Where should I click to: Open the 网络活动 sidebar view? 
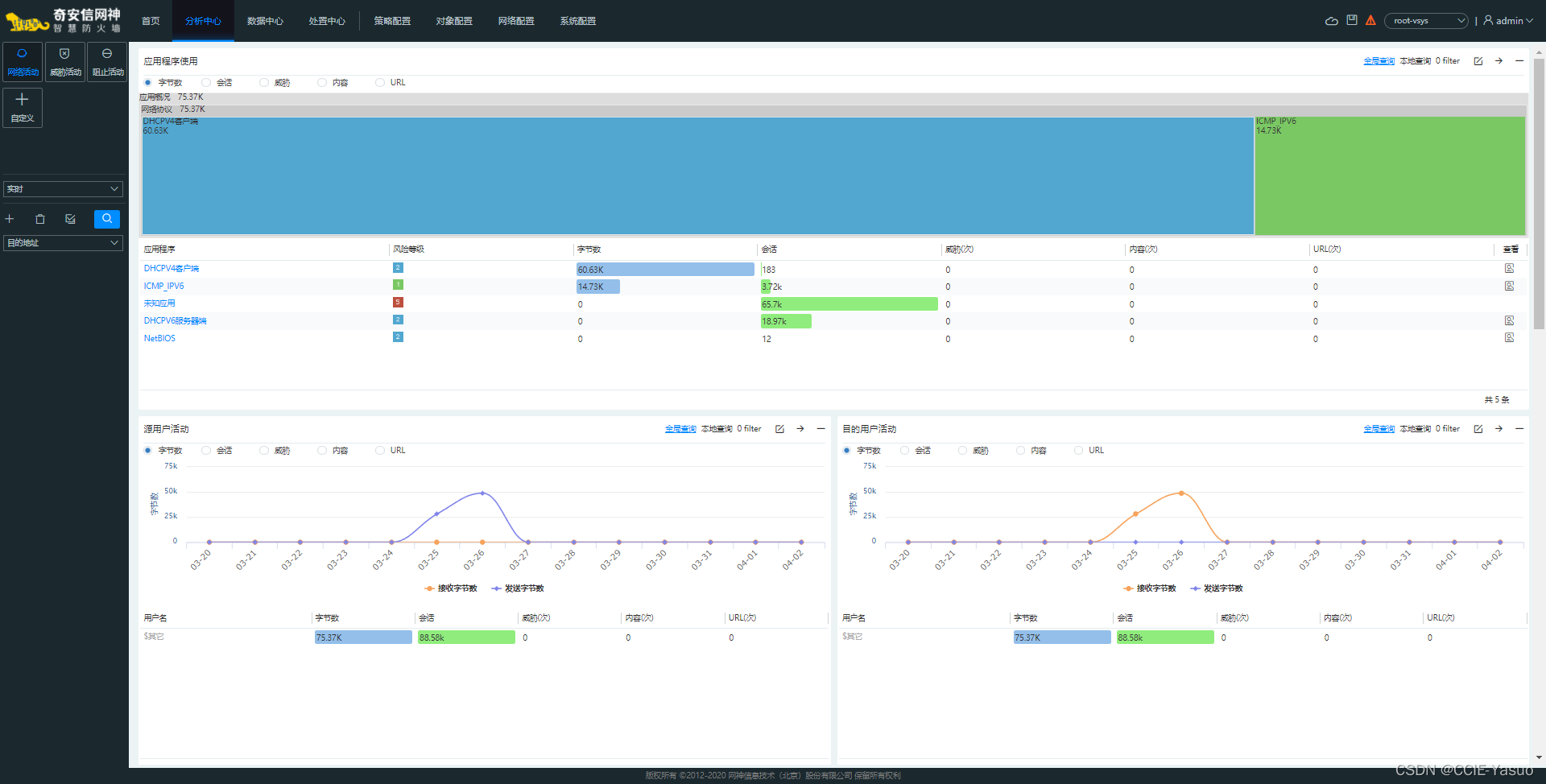point(23,62)
